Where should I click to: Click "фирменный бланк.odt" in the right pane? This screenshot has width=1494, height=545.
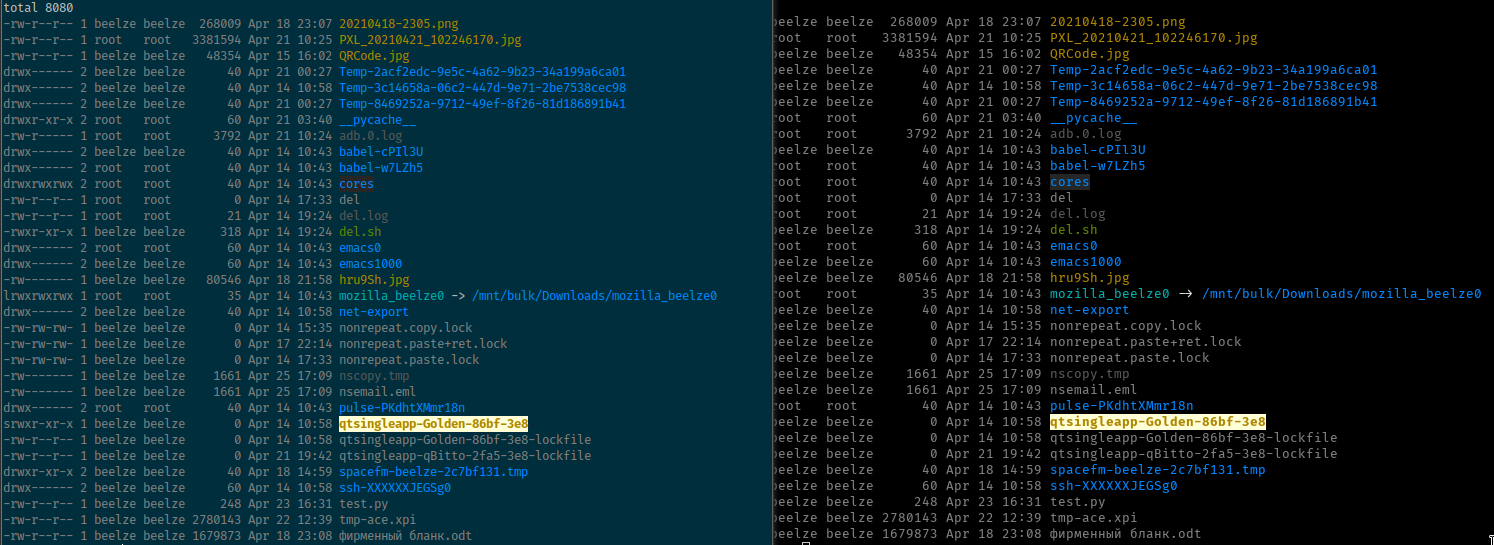pyautogui.click(x=1126, y=533)
